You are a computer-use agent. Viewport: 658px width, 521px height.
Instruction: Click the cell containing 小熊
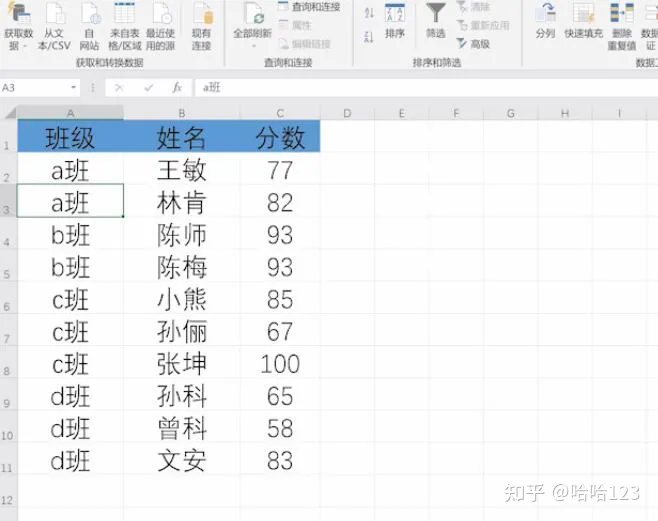[x=182, y=298]
